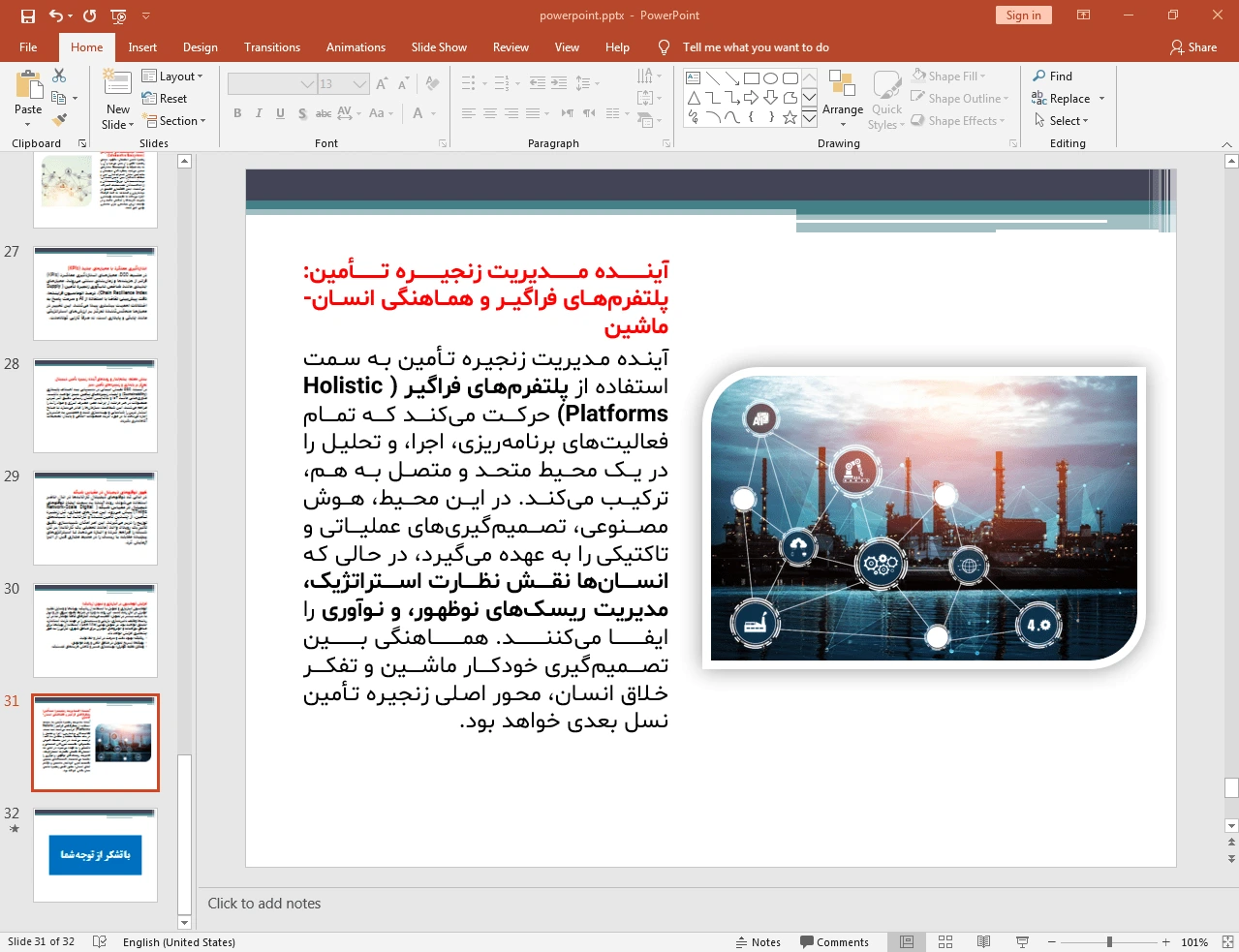Open the Section dropdown menu
The width and height of the screenshot is (1239, 952).
click(175, 121)
